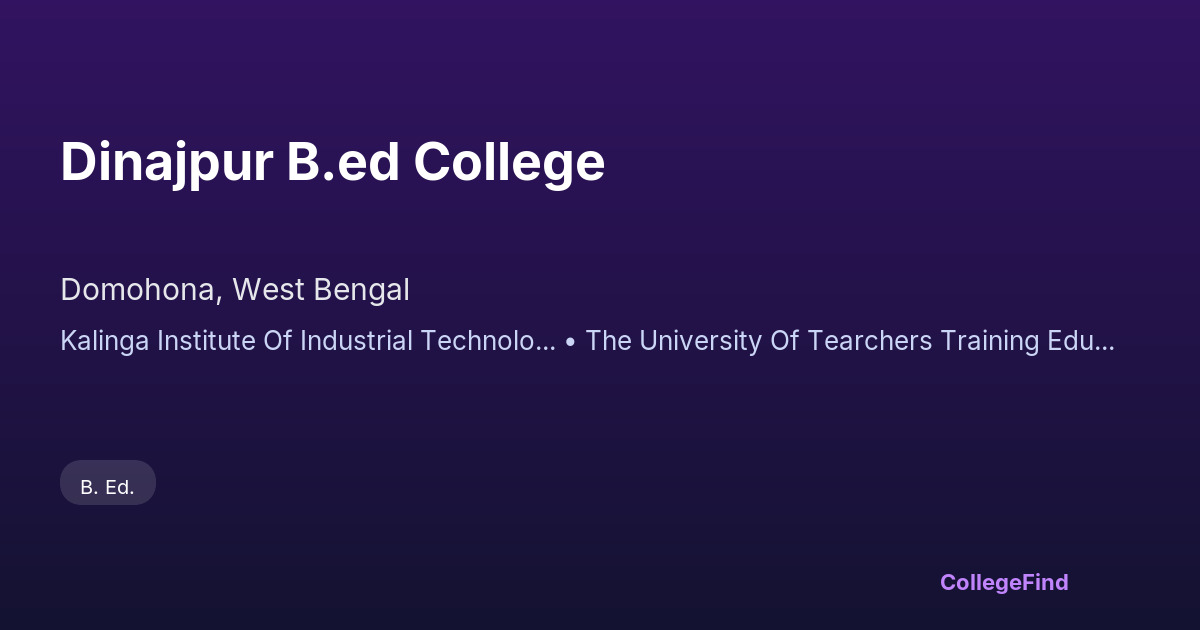The image size is (1200, 630).
Task: Click the word "Dinajpur" in the heading
Action: (166, 161)
